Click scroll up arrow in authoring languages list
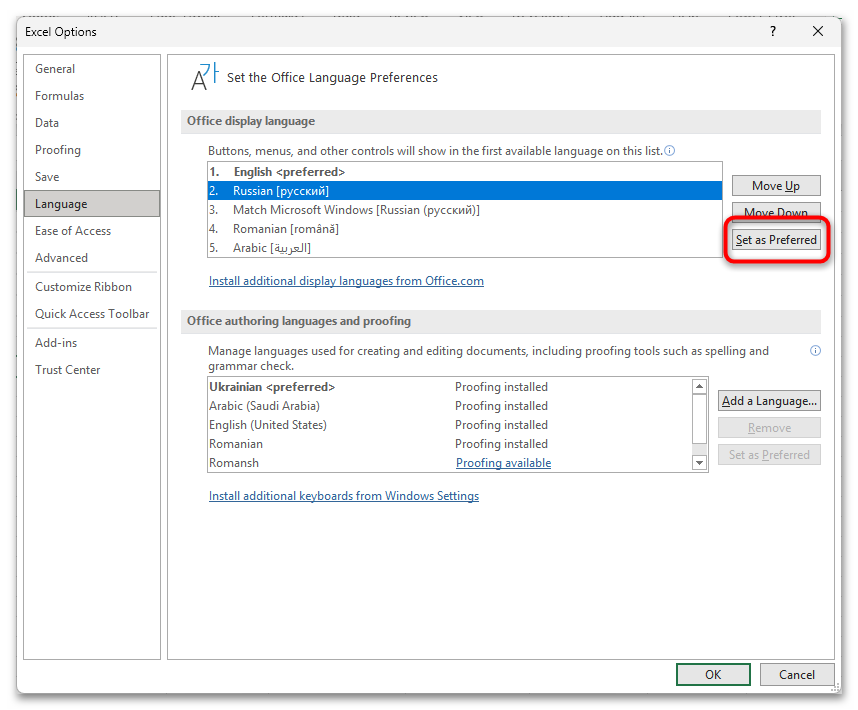 [x=699, y=386]
